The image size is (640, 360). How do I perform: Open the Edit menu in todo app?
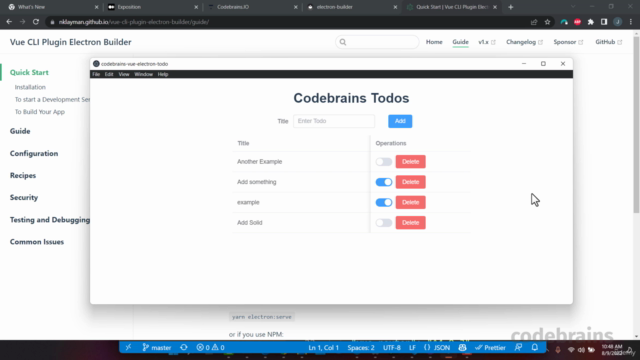coord(109,74)
